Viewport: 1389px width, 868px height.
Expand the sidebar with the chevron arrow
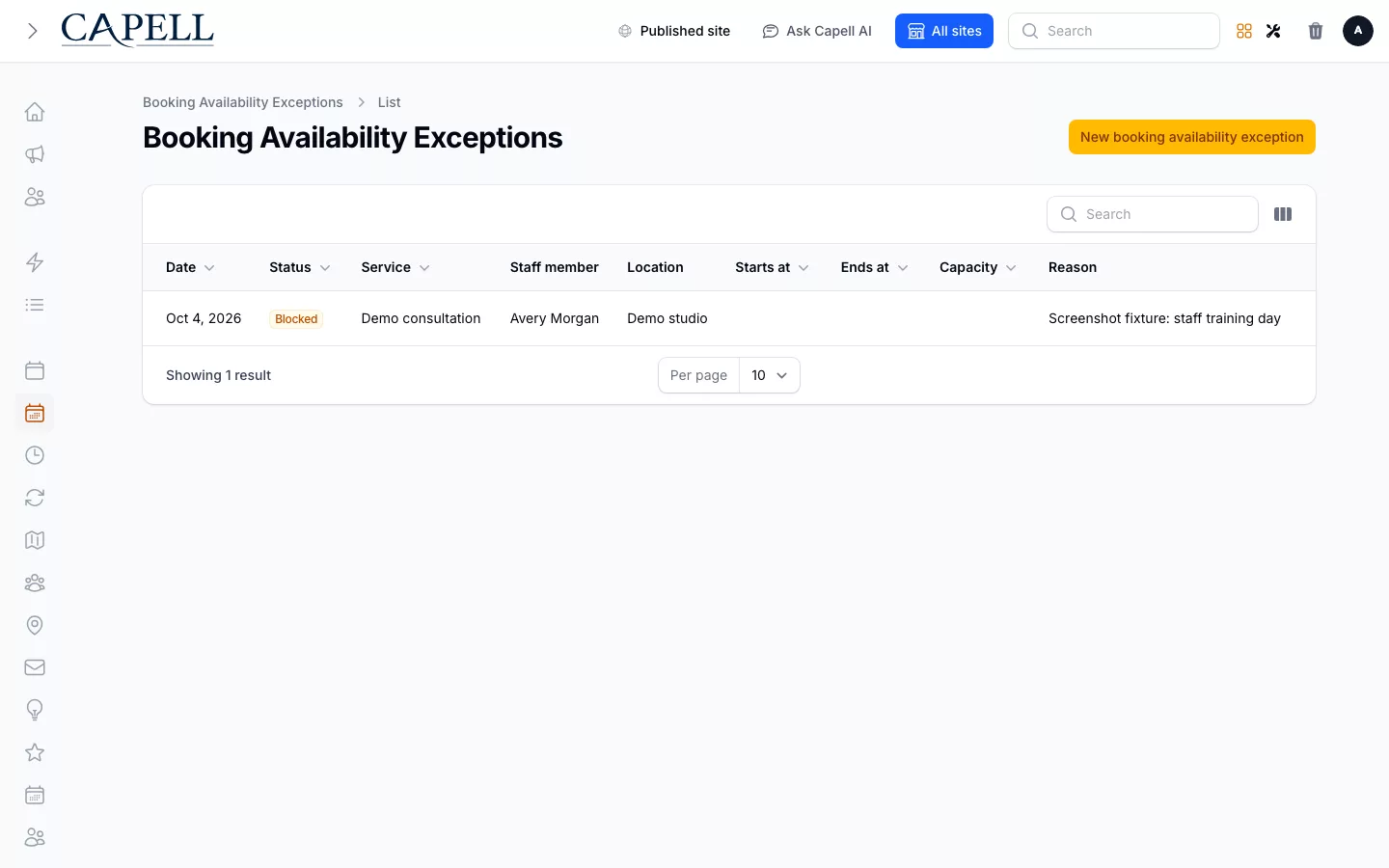pos(33,31)
